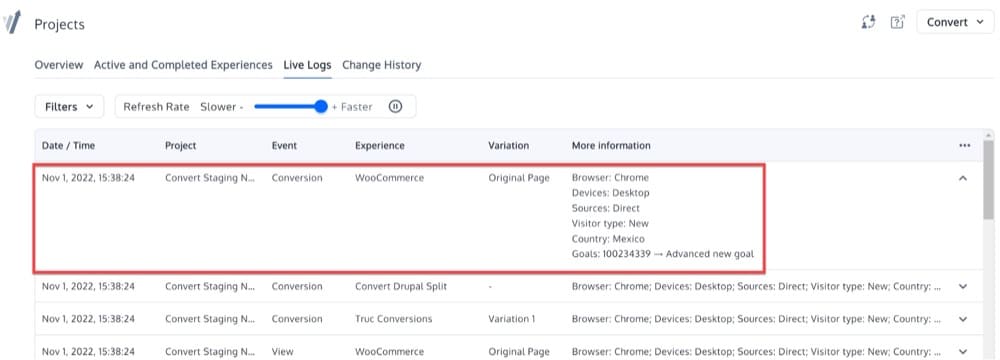Click Goals: 100234339 Advanced new goal text

click(x=663, y=254)
